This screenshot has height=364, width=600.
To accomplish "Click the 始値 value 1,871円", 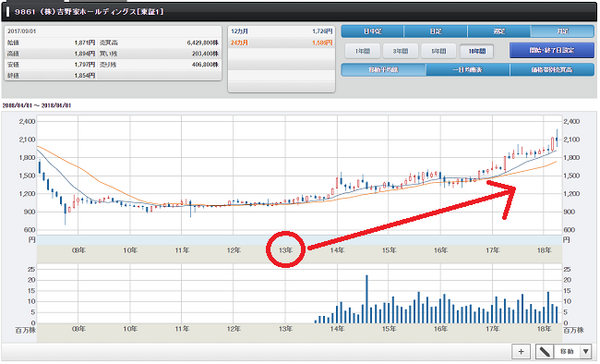I will coord(85,42).
